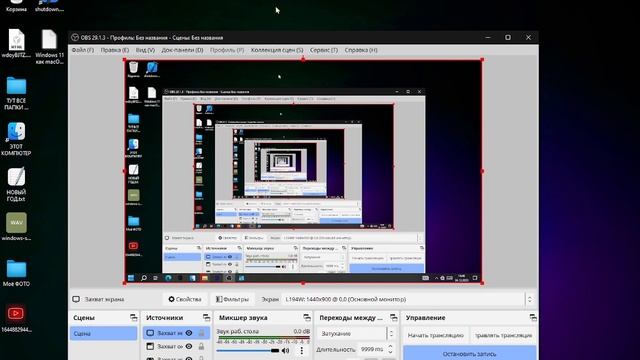
Task: Click the desktop audio volume slider
Action: 248,350
